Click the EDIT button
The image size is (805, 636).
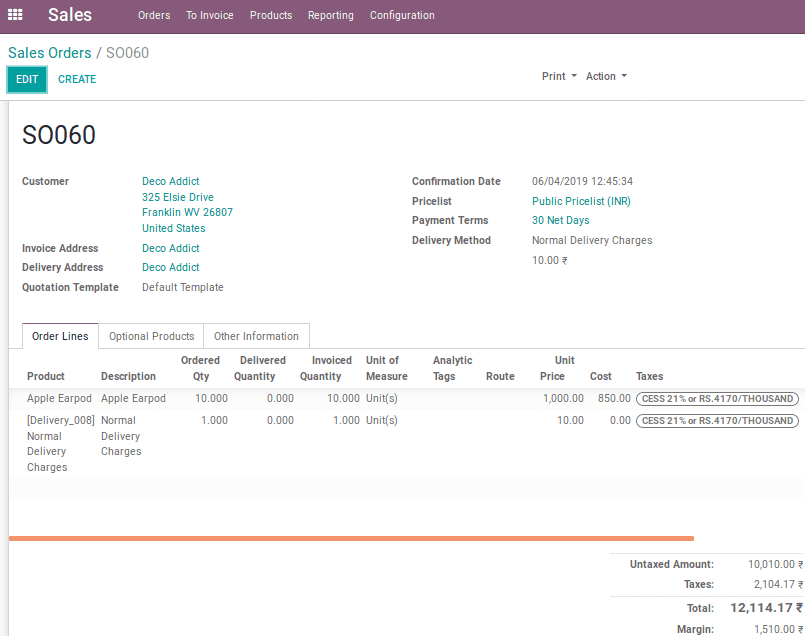27,79
